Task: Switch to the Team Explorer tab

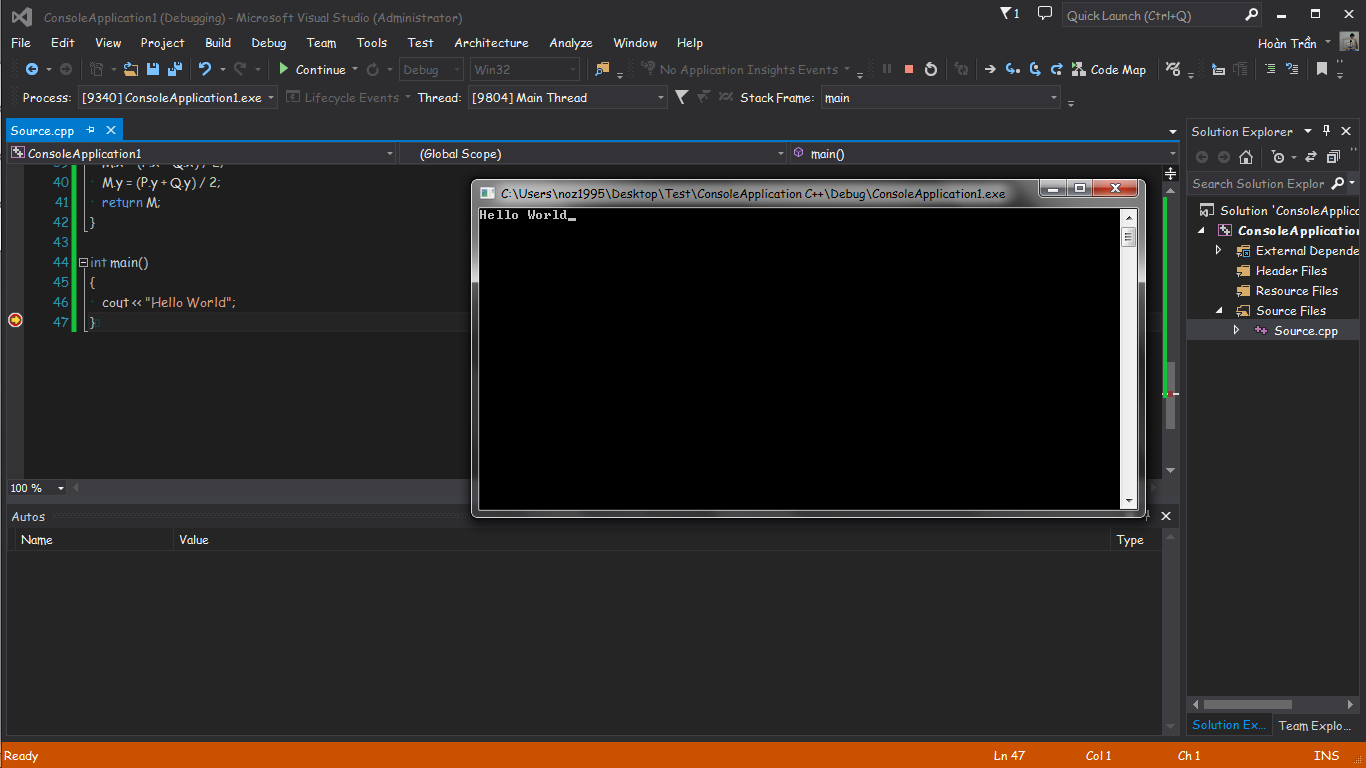Action: click(x=1315, y=726)
